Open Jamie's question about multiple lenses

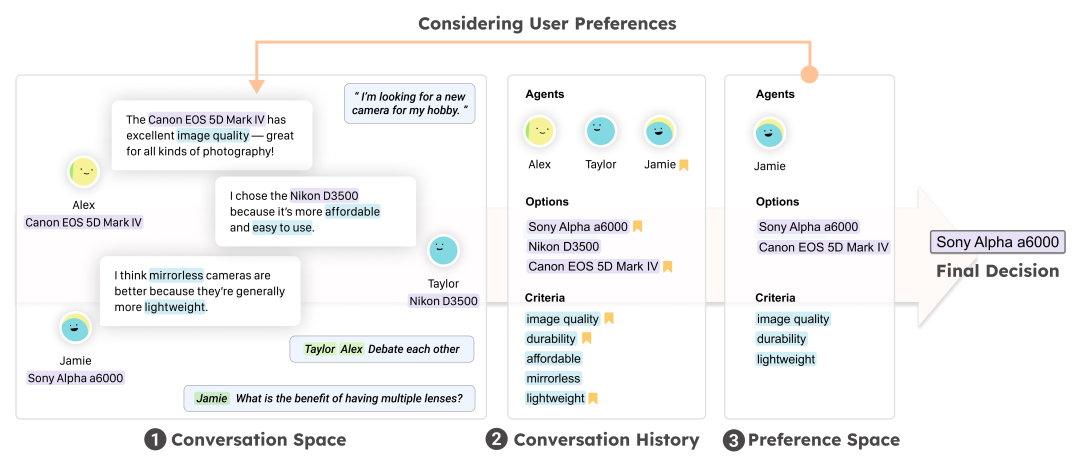click(329, 398)
